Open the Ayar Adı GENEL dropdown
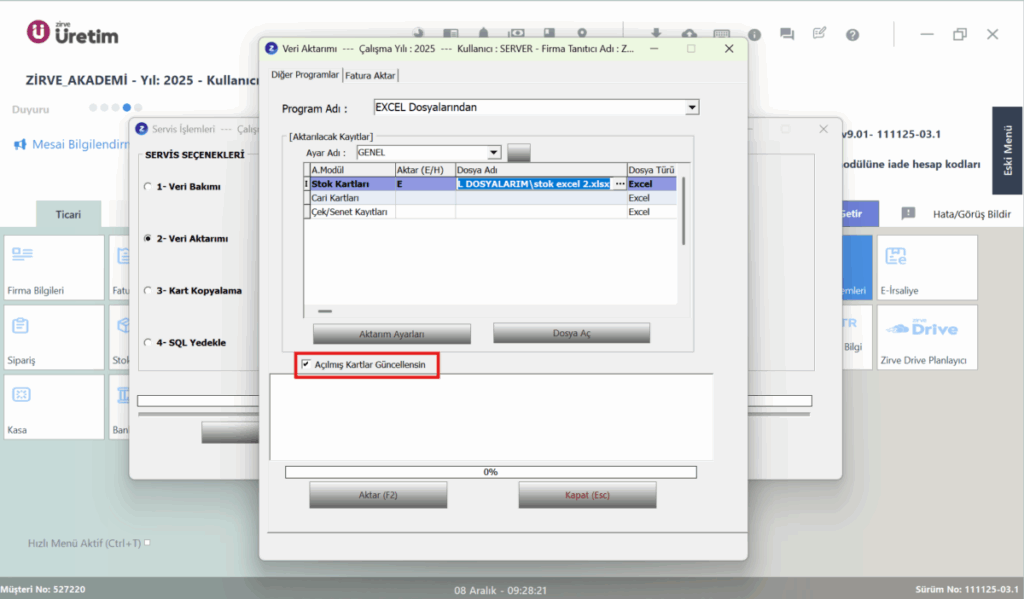The height and width of the screenshot is (599, 1024). pyautogui.click(x=494, y=152)
